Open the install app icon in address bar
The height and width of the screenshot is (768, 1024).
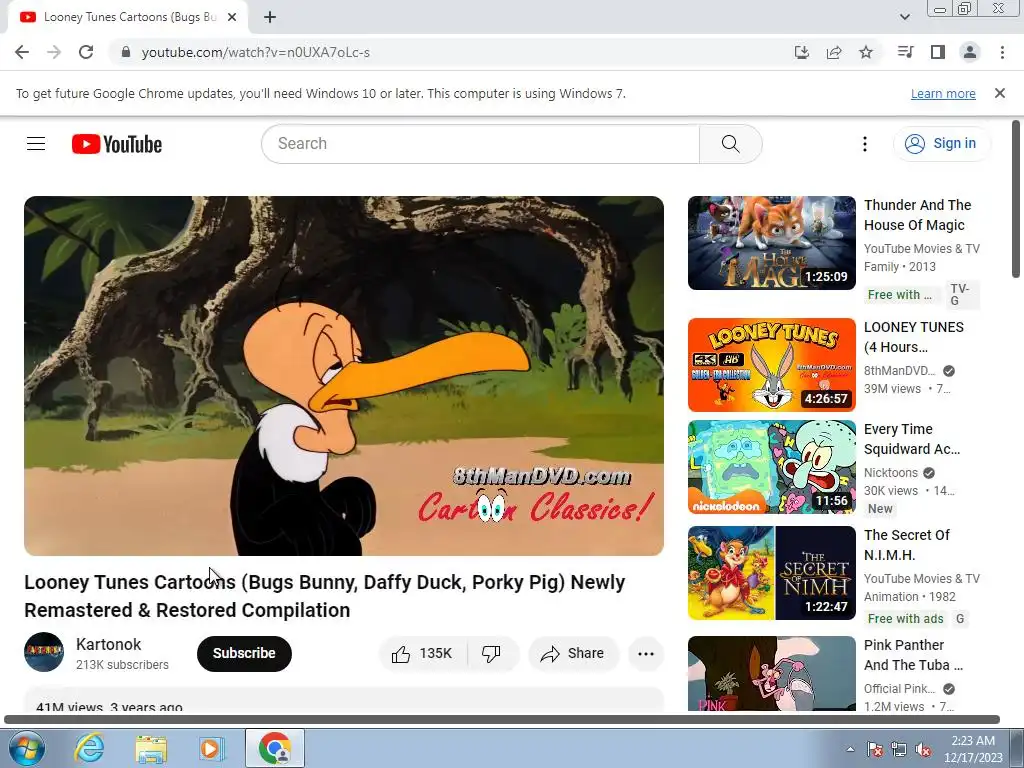pos(801,52)
